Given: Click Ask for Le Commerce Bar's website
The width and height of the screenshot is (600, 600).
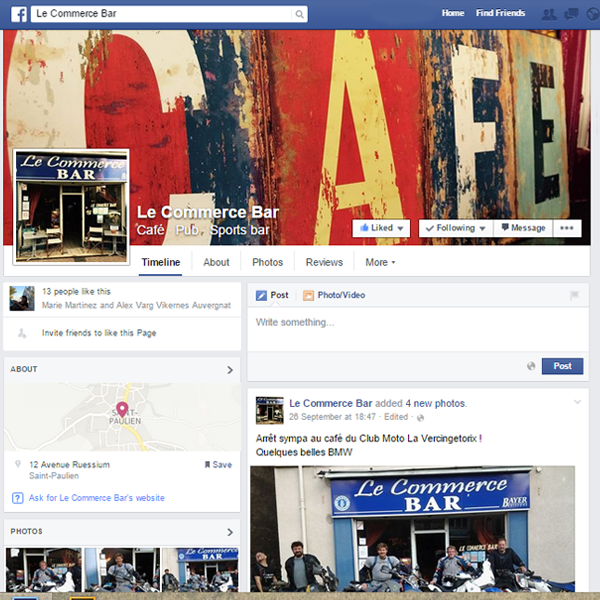Looking at the screenshot, I should coord(97,498).
